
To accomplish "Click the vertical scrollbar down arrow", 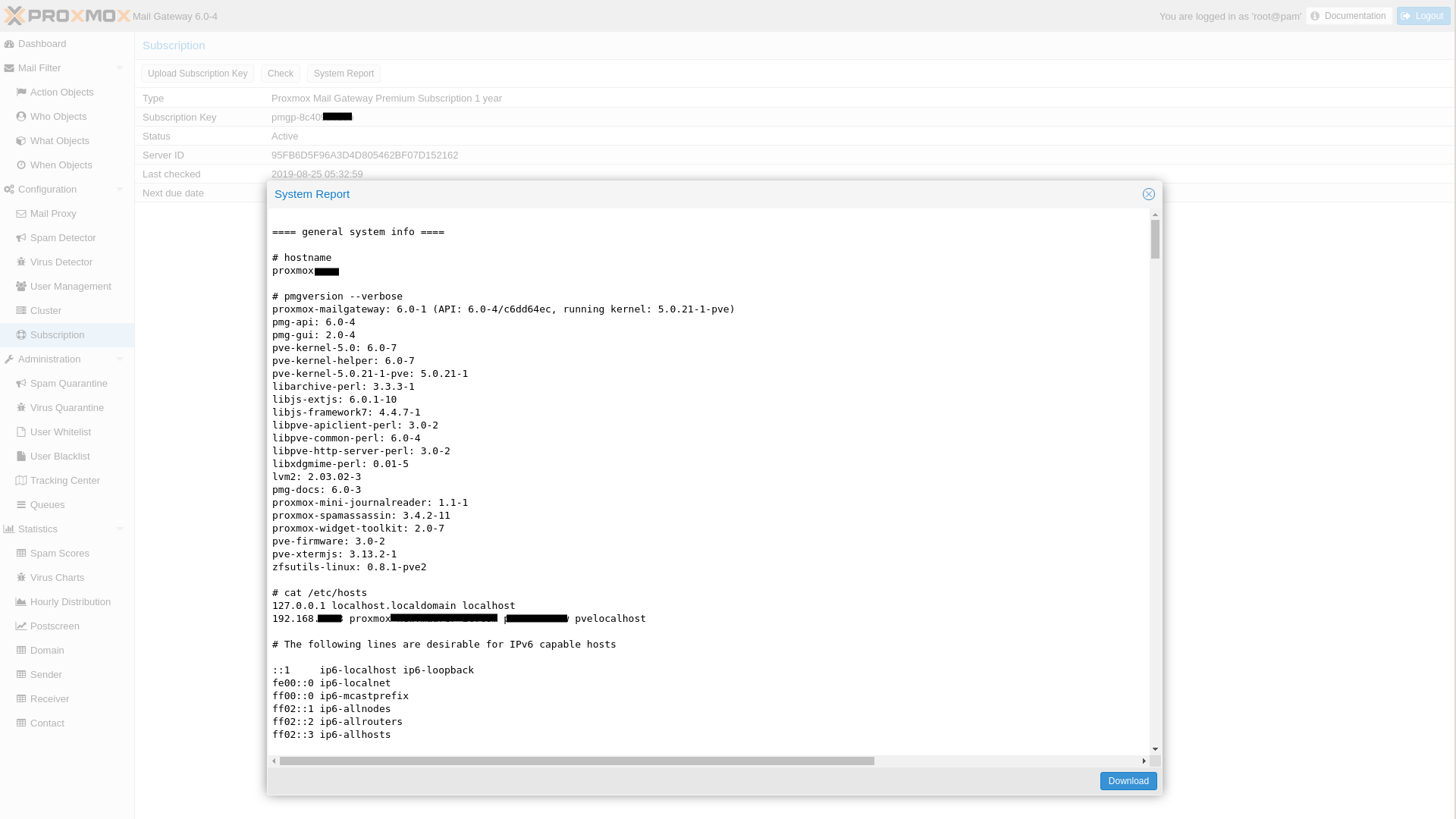I will click(1155, 749).
